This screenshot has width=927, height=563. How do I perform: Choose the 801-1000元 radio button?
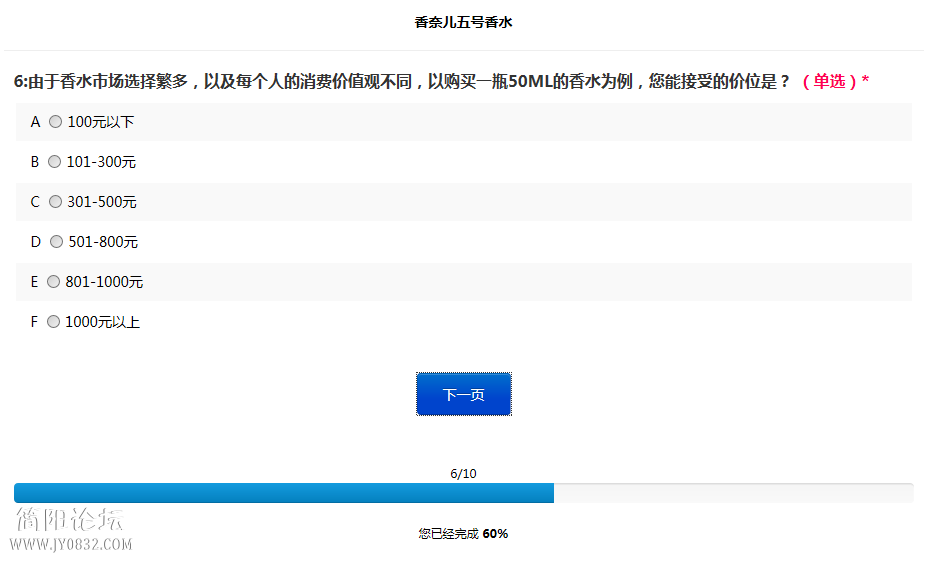pyautogui.click(x=53, y=282)
